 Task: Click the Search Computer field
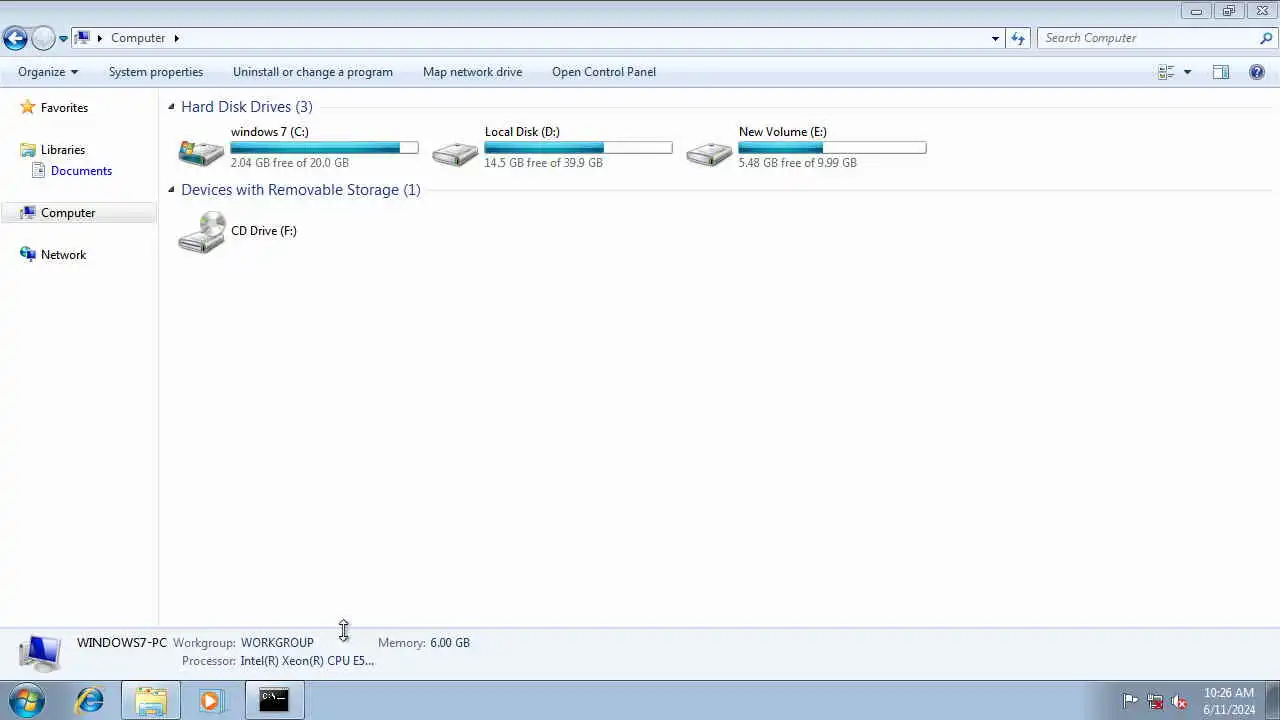[1146, 38]
